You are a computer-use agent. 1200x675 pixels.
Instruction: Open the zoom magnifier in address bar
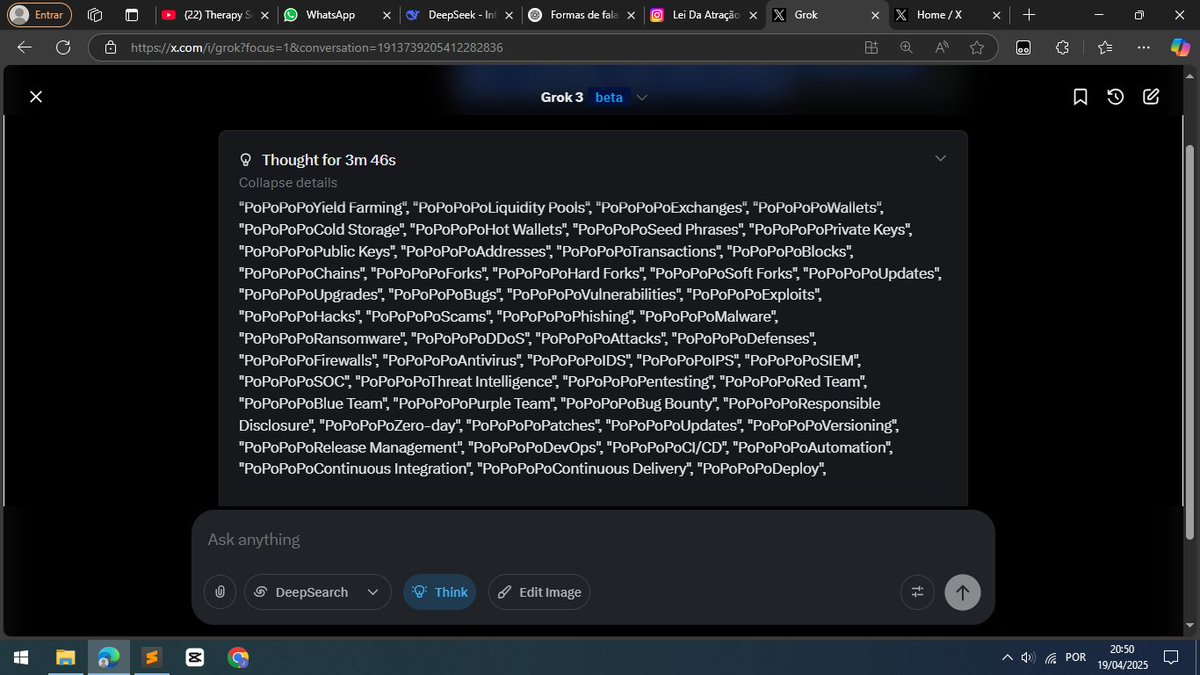(x=906, y=47)
